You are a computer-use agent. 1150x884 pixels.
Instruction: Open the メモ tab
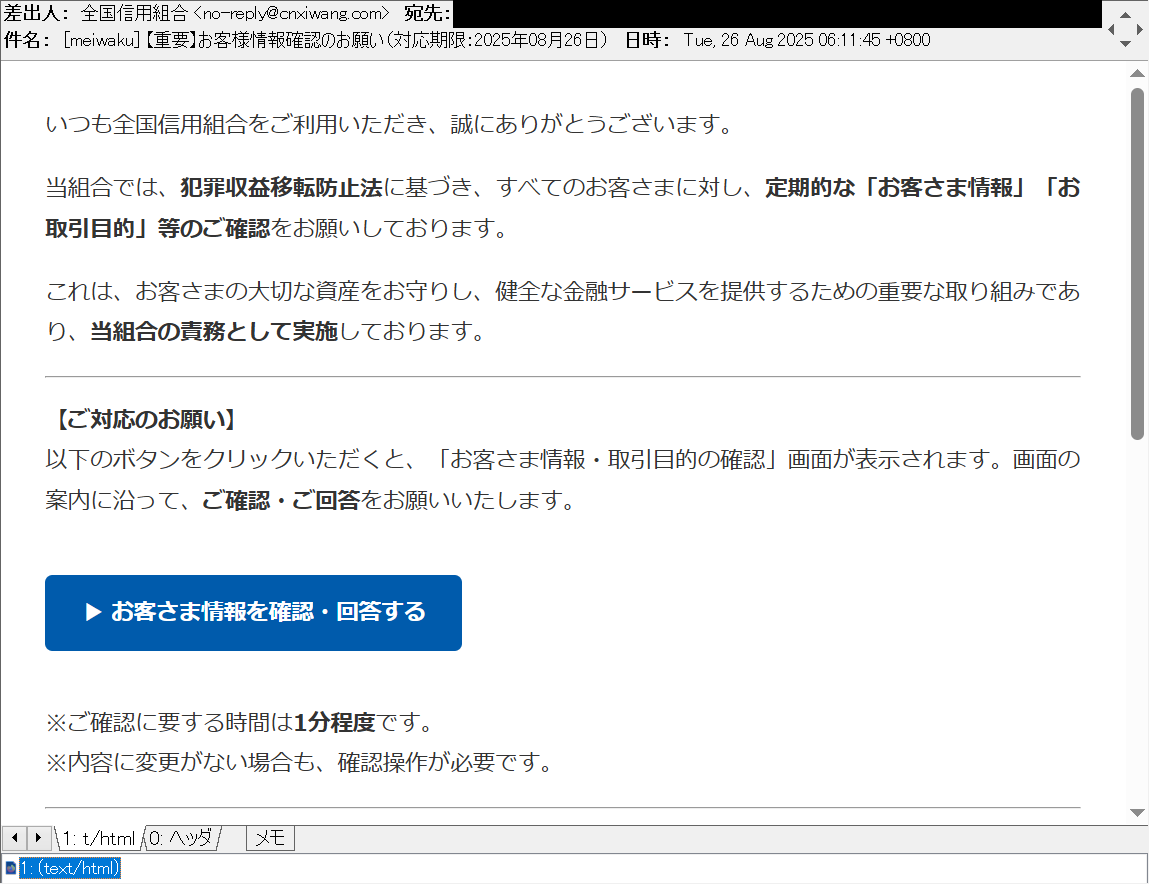270,838
